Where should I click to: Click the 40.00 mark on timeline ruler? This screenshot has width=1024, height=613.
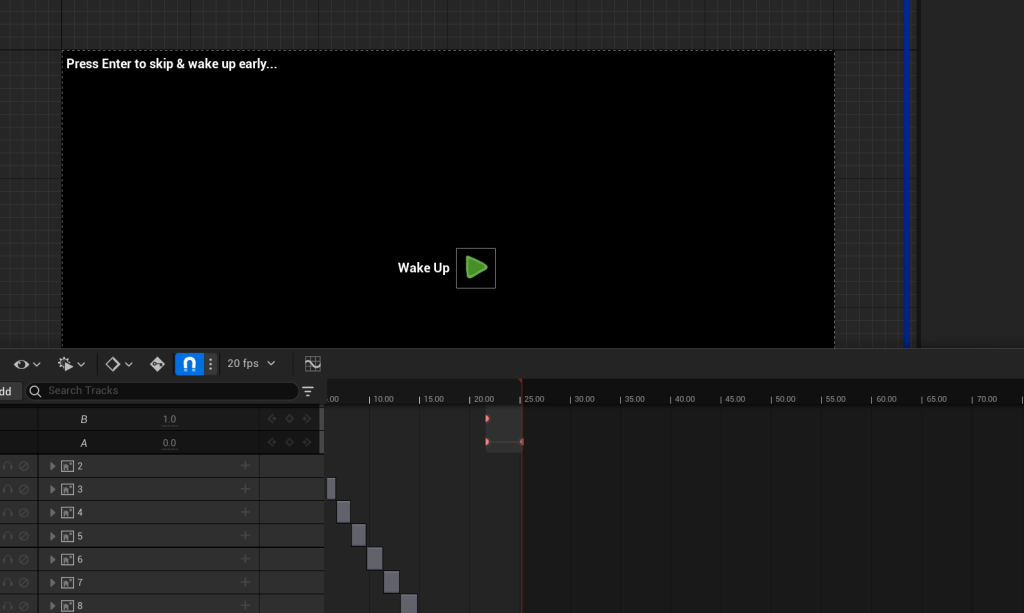click(x=683, y=399)
